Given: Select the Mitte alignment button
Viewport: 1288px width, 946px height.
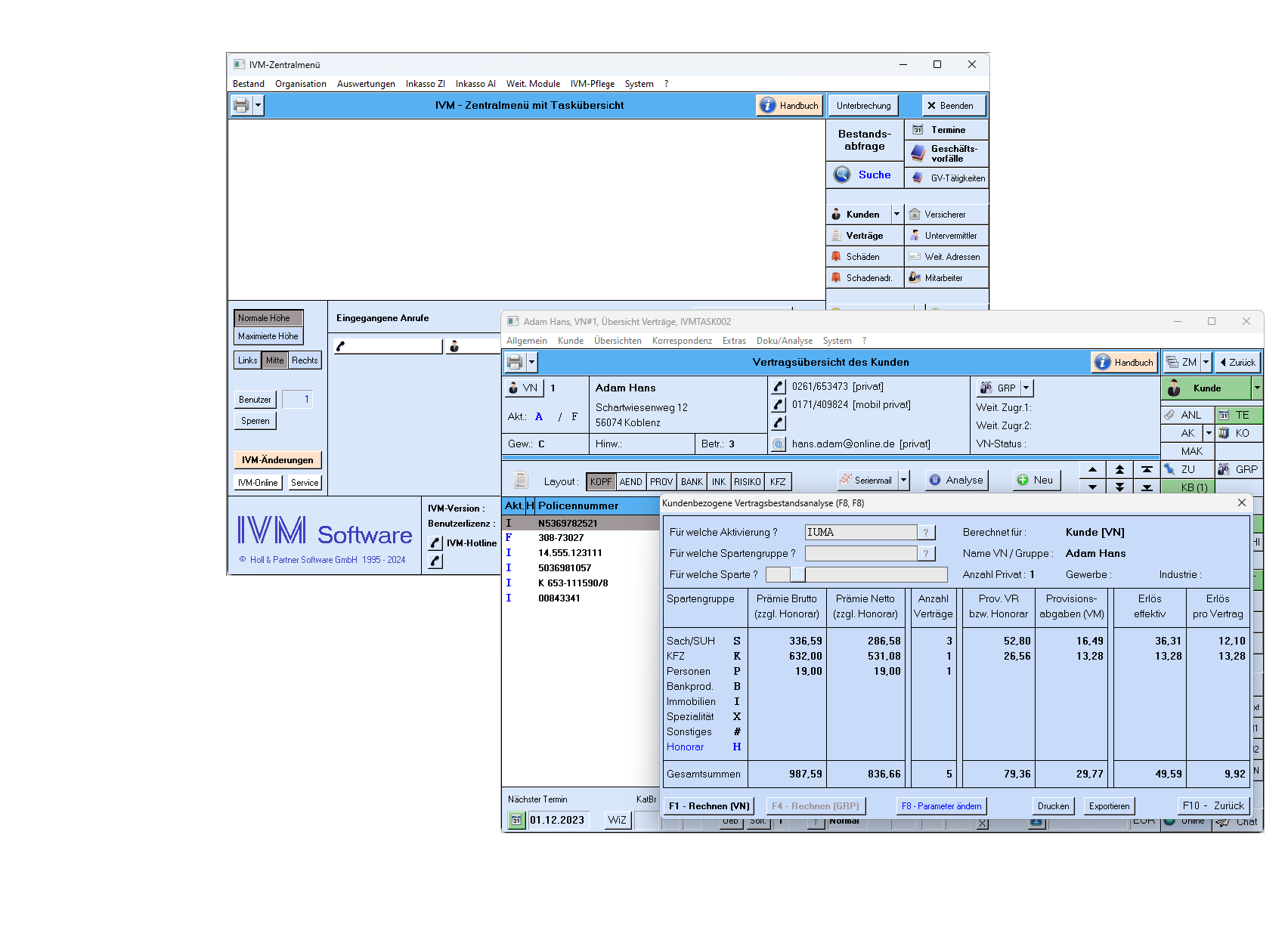Looking at the screenshot, I should tap(275, 360).
